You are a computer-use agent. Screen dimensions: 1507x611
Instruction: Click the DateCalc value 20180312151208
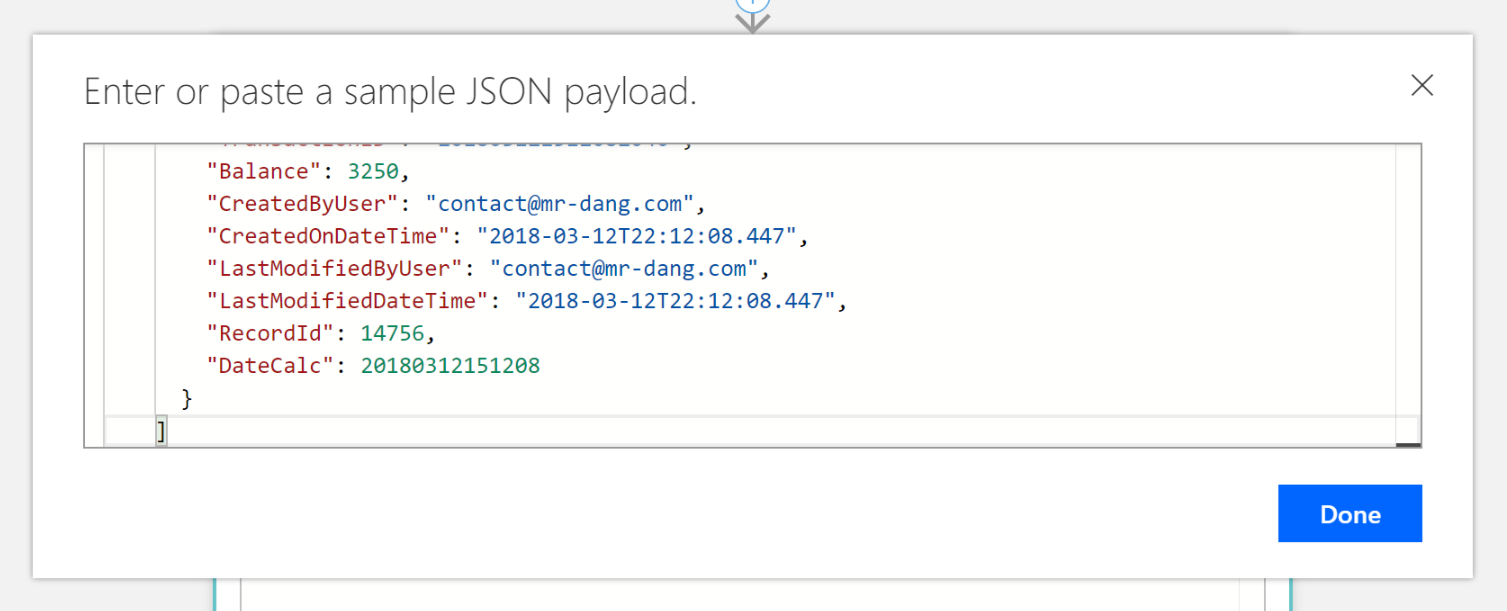pyautogui.click(x=450, y=366)
